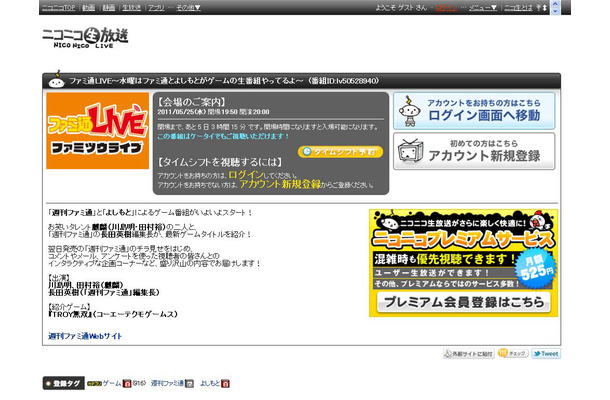Open the よしもと tag link
Image resolution: width=610 pixels, height=400 pixels.
click(210, 383)
